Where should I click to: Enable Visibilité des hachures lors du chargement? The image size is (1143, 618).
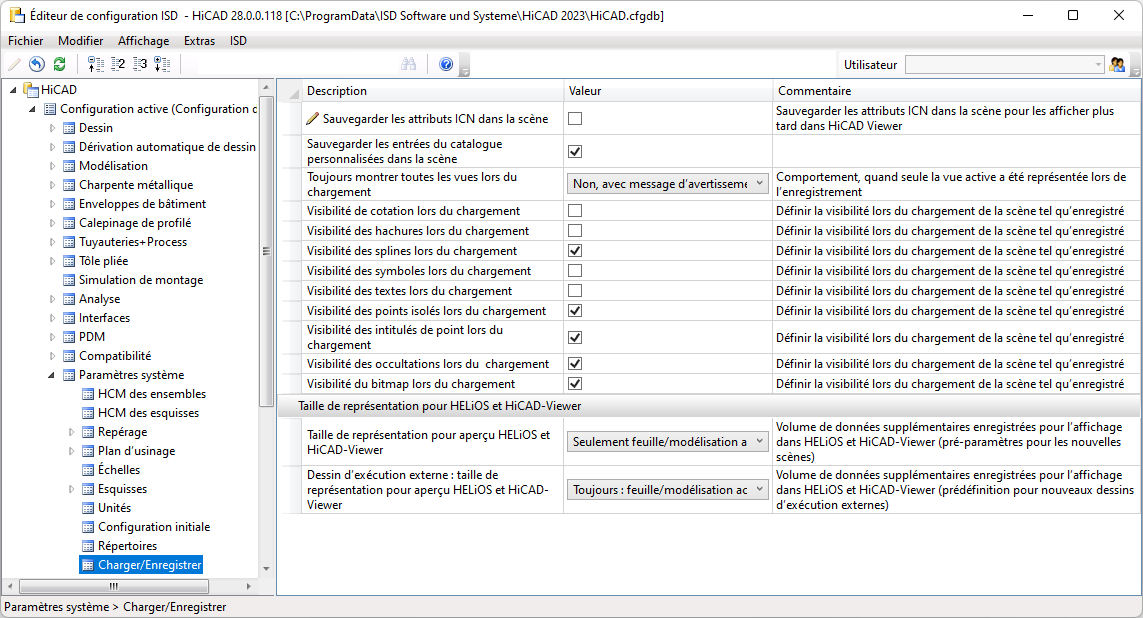click(575, 230)
